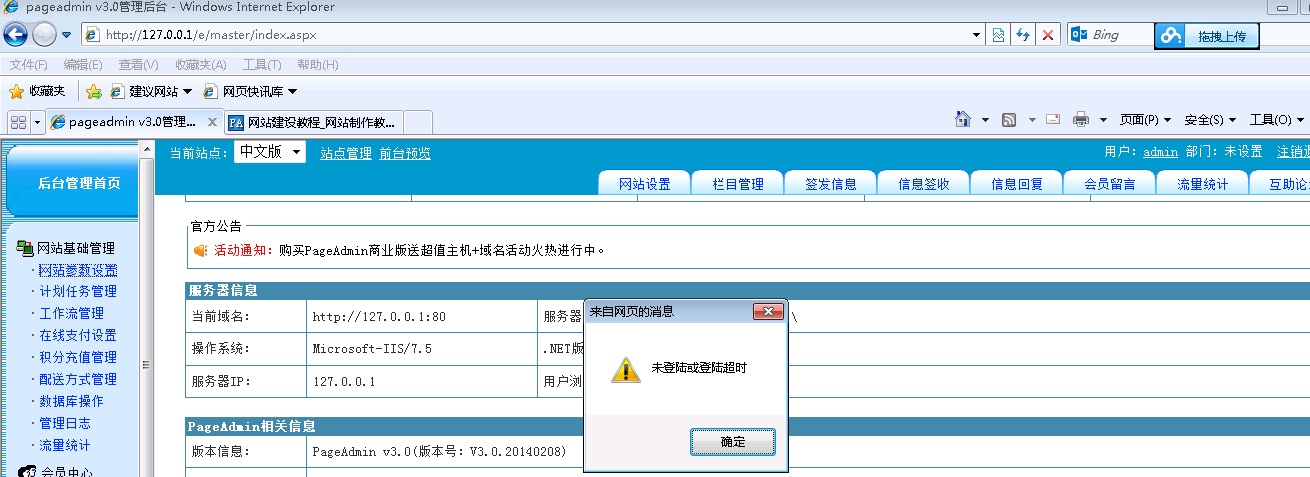This screenshot has height=477, width=1310.
Task: Click the browser Forward arrow button
Action: (44, 35)
